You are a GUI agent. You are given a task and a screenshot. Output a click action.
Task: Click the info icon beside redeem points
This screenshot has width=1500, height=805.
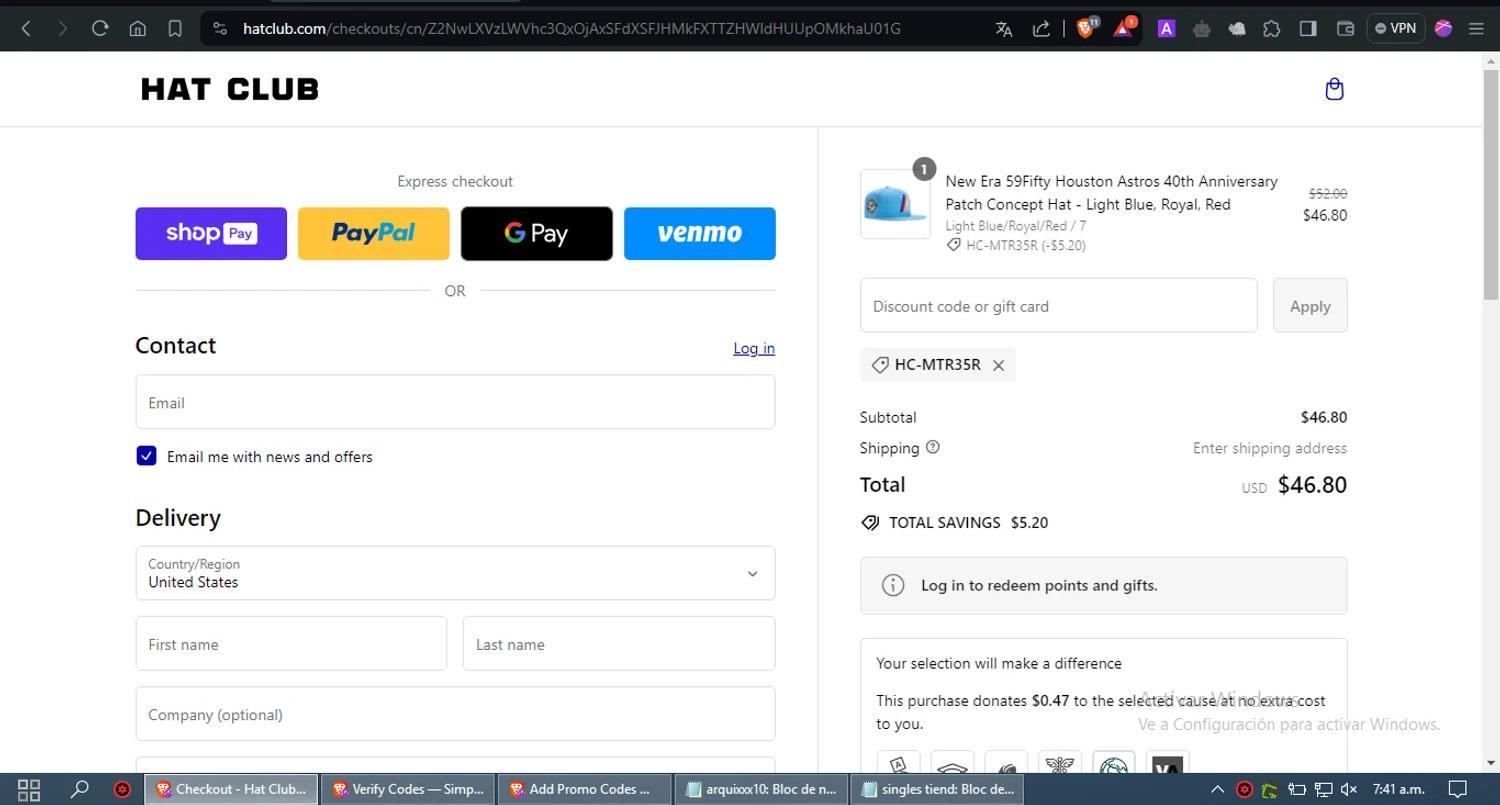[893, 586]
